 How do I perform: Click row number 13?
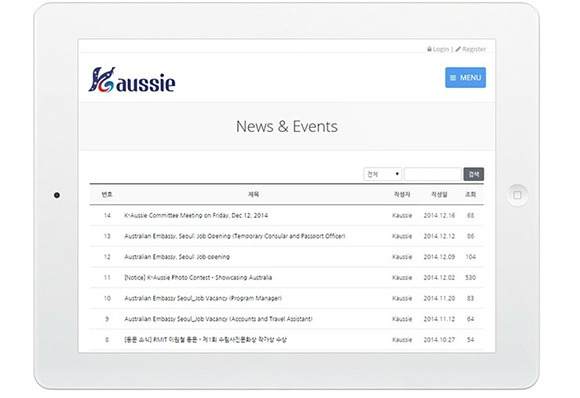point(107,236)
